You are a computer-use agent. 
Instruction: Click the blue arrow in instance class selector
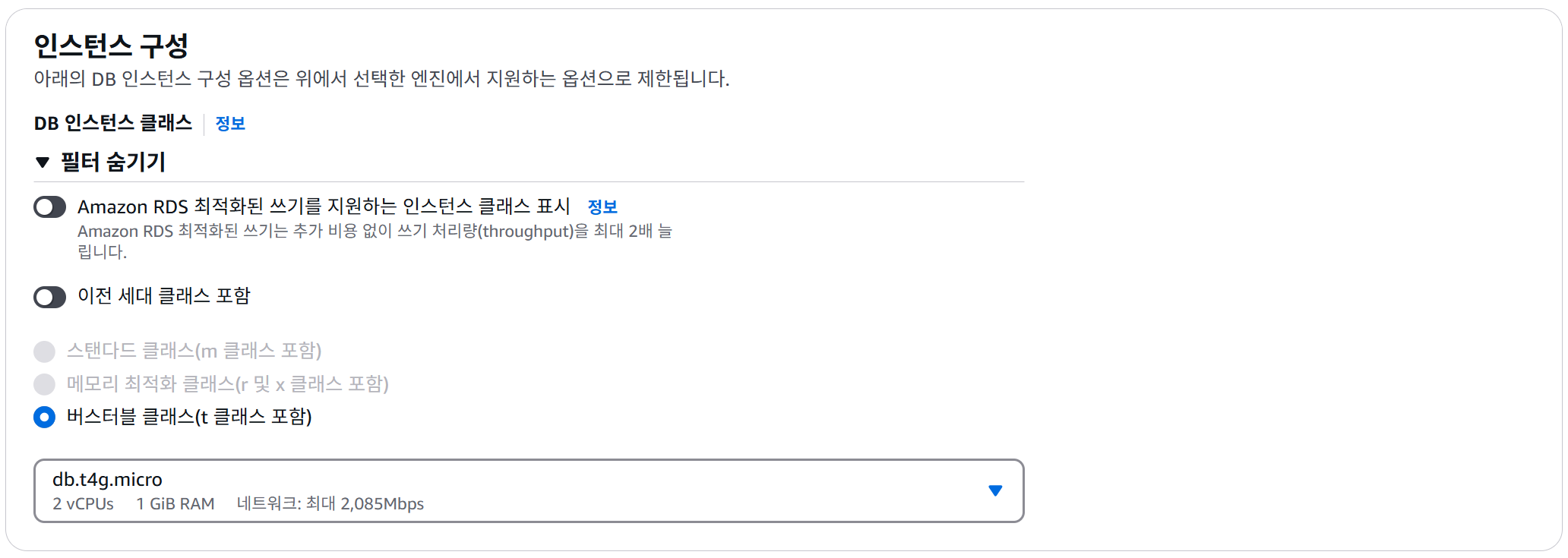pyautogui.click(x=994, y=491)
